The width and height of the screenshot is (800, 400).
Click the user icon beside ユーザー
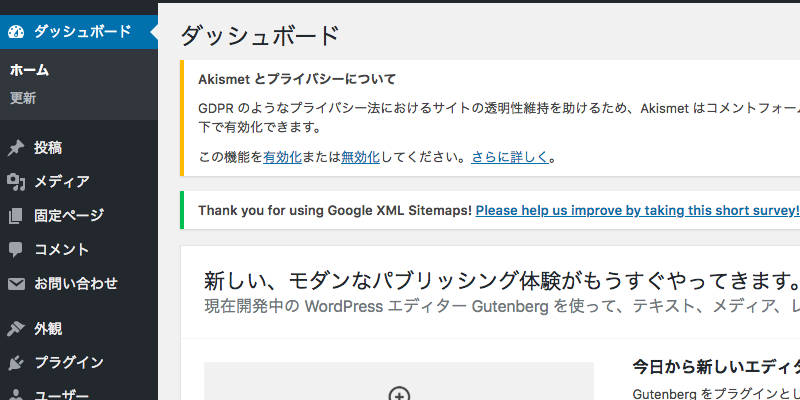click(x=16, y=395)
